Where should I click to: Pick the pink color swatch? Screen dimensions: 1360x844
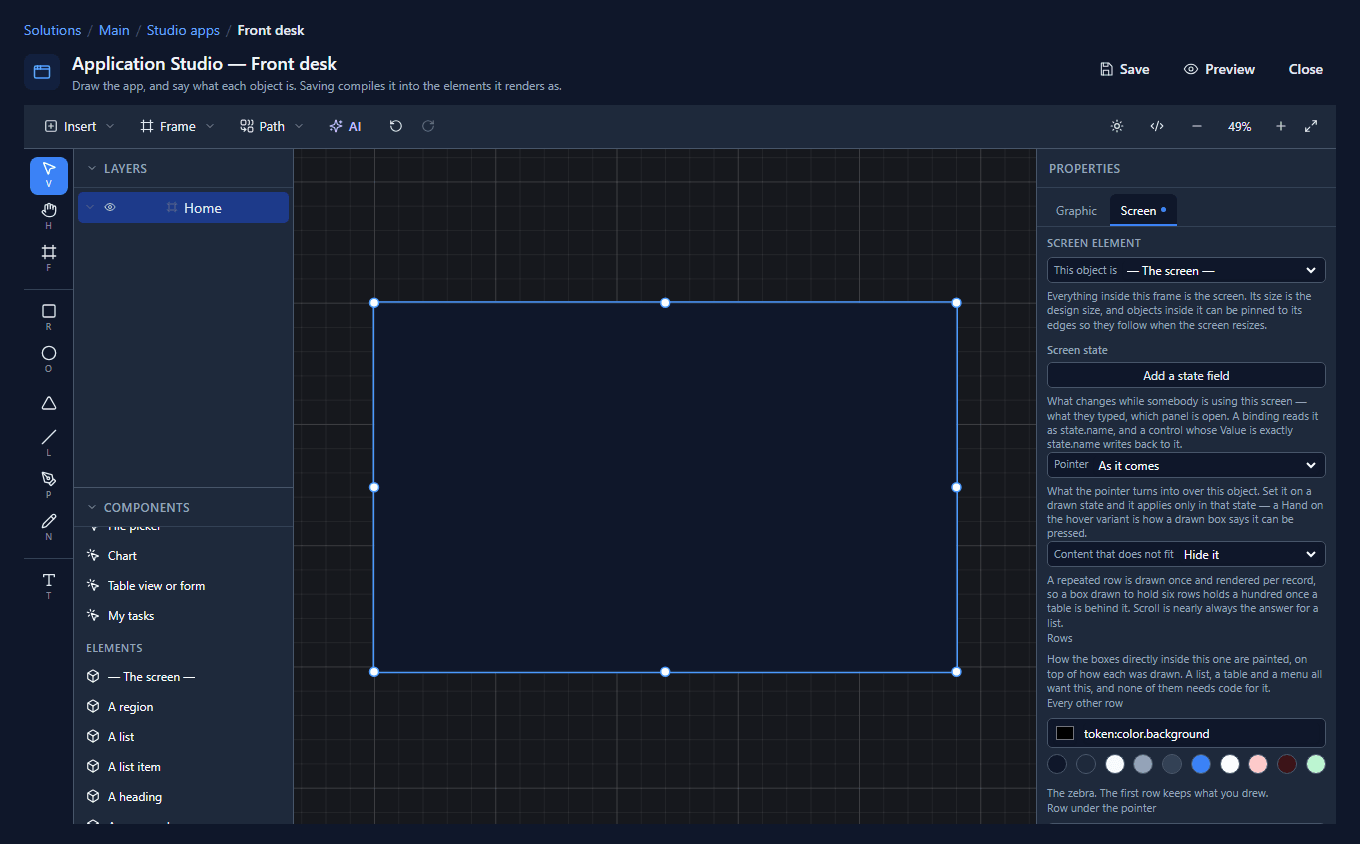coord(1258,764)
